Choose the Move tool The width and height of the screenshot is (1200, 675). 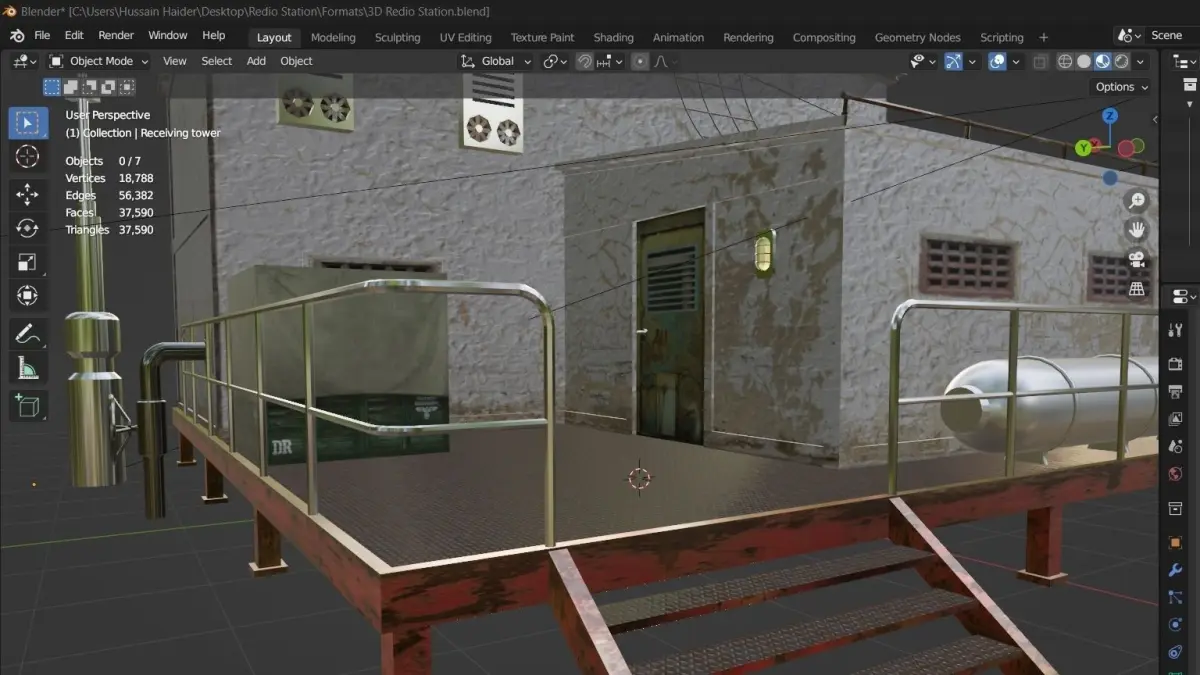coord(27,194)
